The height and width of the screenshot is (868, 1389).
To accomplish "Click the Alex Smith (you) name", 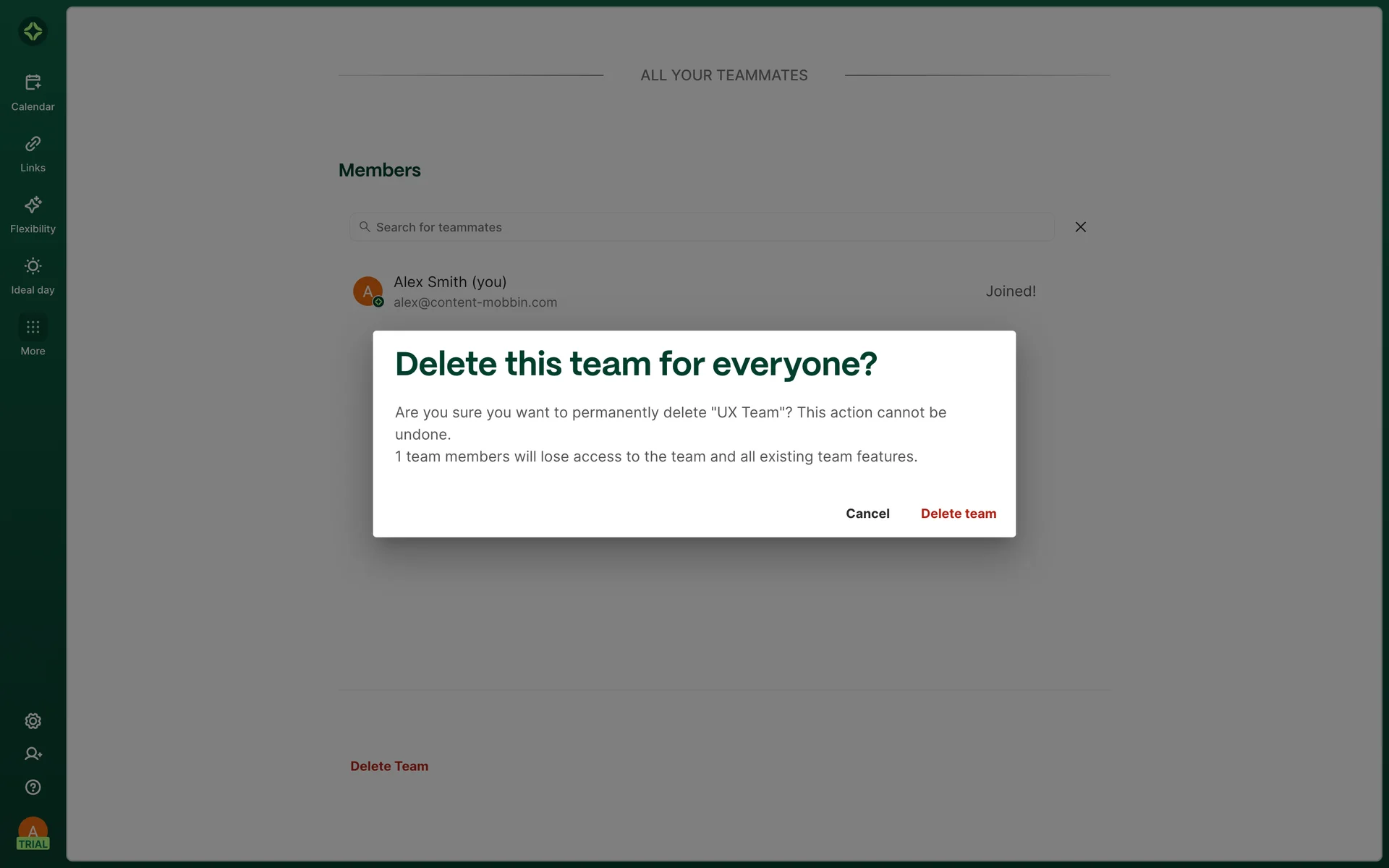I will [450, 282].
